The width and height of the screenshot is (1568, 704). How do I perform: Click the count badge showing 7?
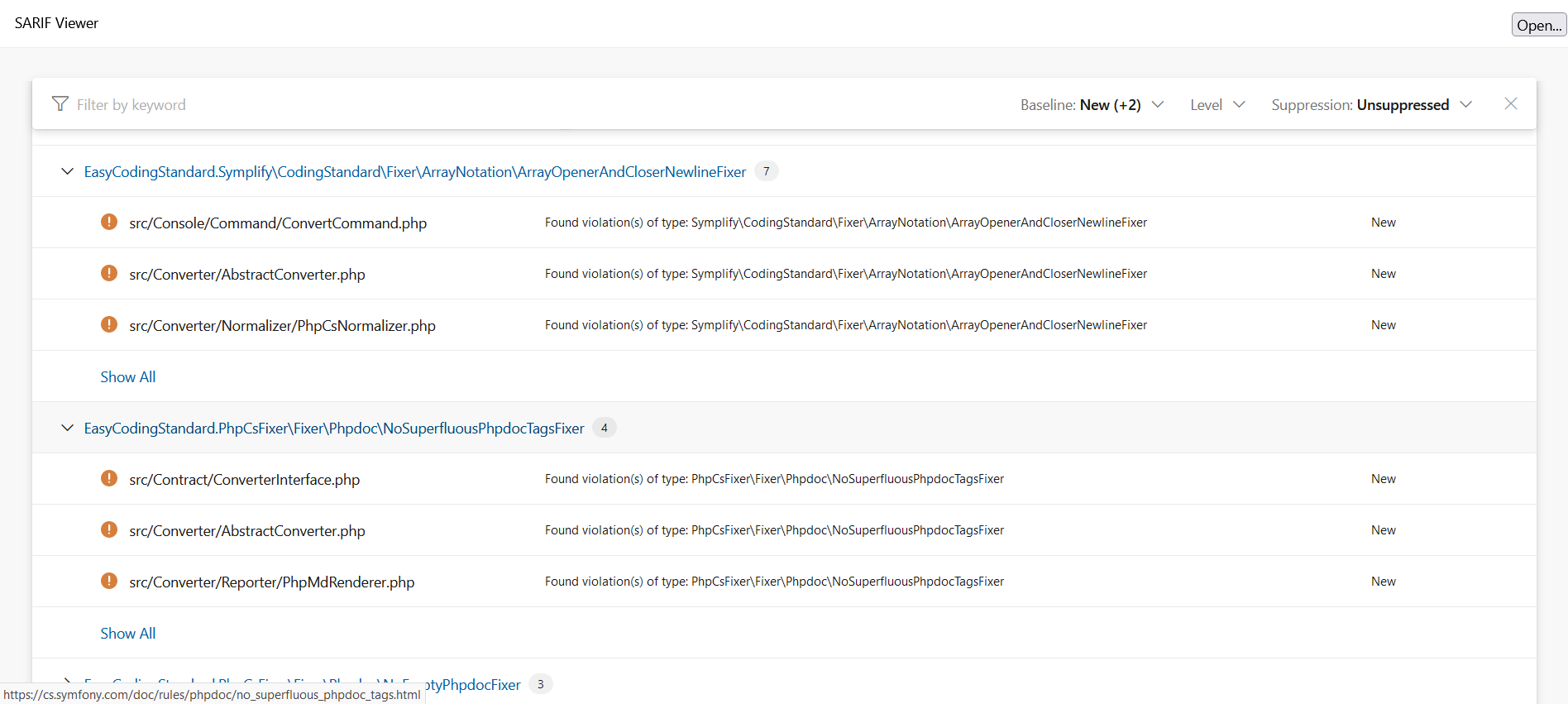[x=766, y=171]
